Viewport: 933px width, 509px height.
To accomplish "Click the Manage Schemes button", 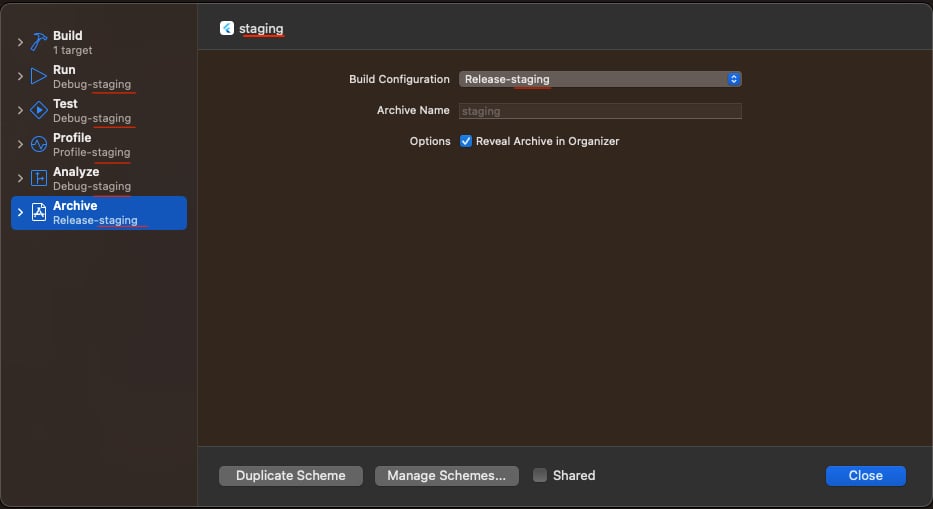I will 446,476.
